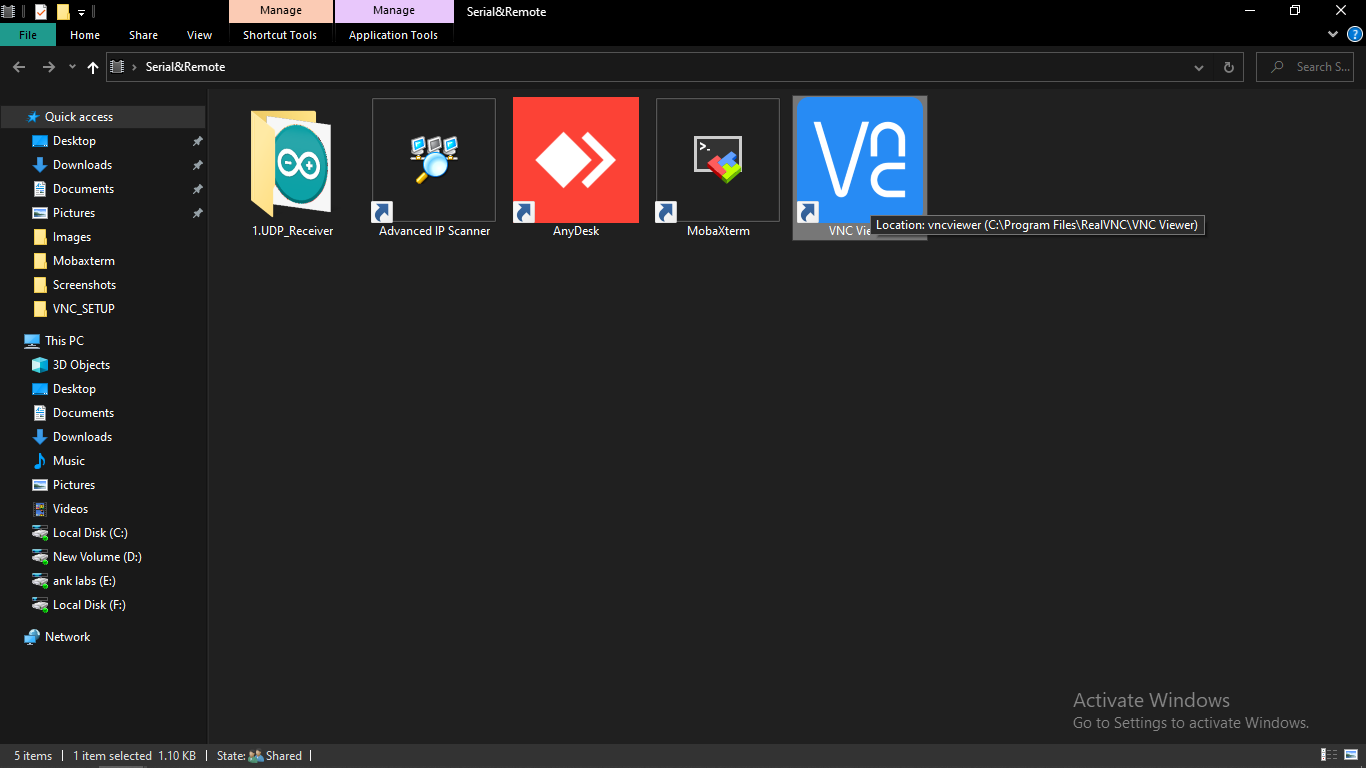
Task: Switch to Large icons view in status bar
Action: pos(1351,755)
